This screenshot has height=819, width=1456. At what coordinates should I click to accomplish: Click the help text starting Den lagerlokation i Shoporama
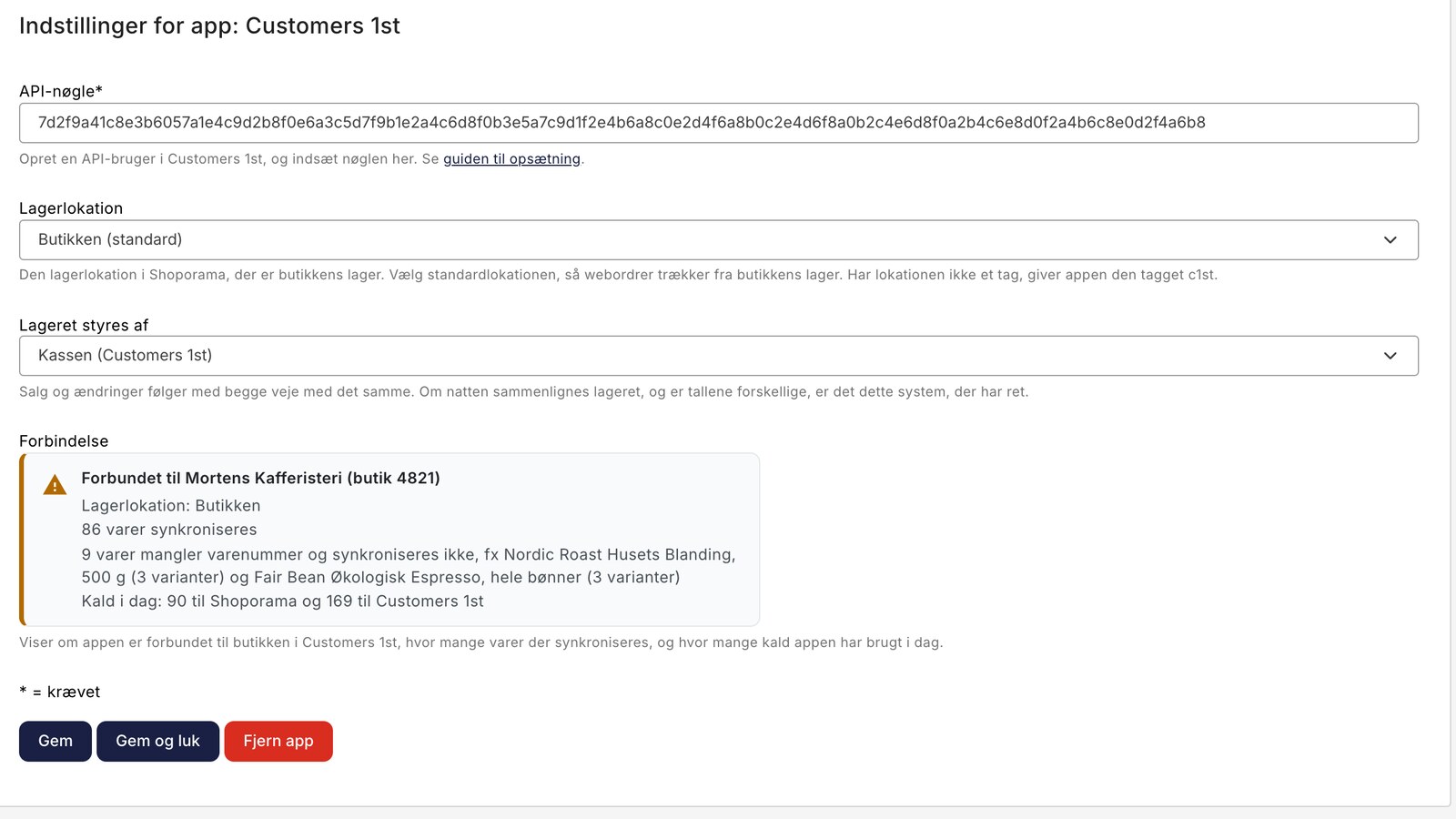pyautogui.click(x=618, y=275)
